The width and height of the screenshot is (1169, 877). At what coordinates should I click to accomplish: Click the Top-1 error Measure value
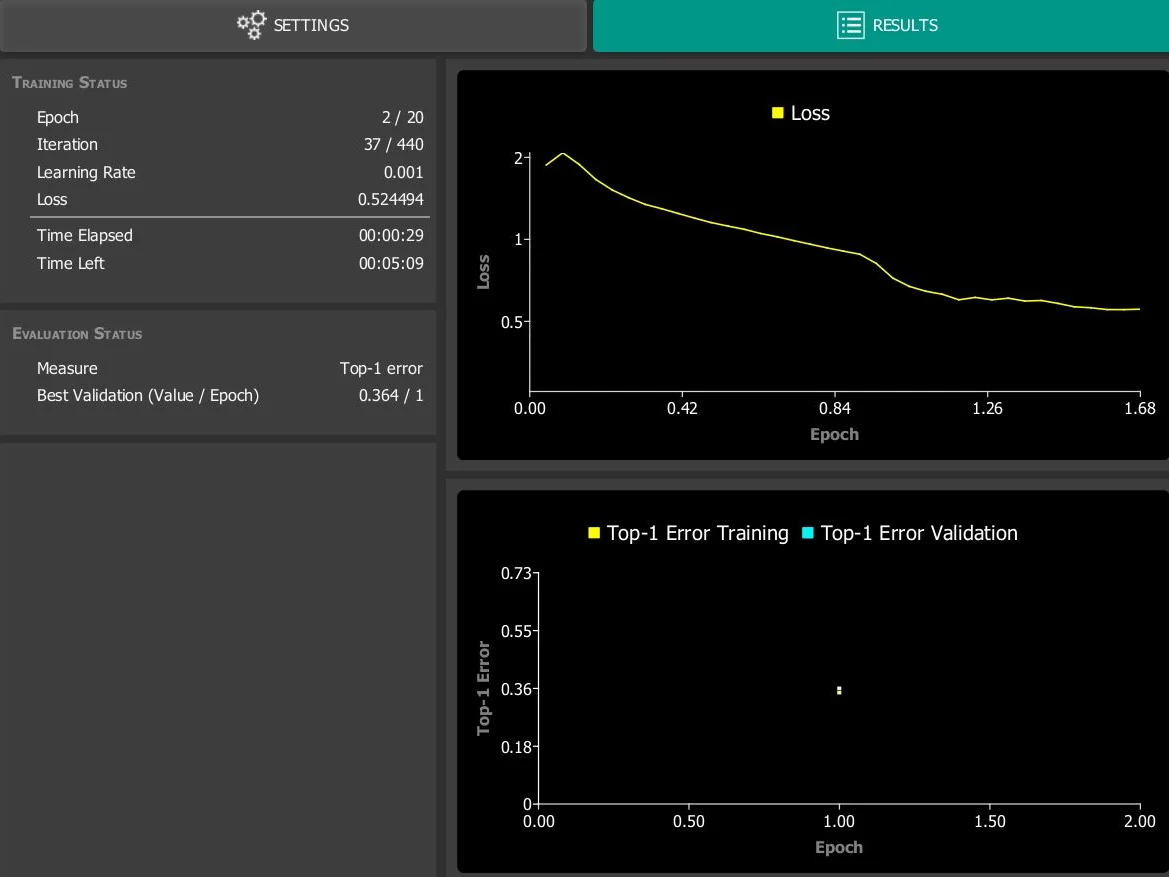point(381,368)
